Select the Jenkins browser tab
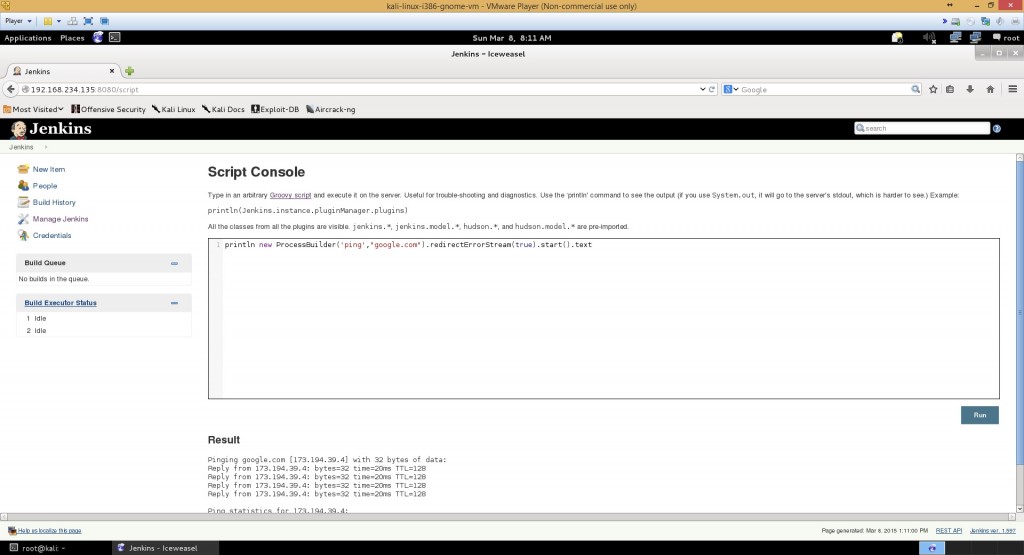This screenshot has width=1024, height=555. pyautogui.click(x=62, y=71)
